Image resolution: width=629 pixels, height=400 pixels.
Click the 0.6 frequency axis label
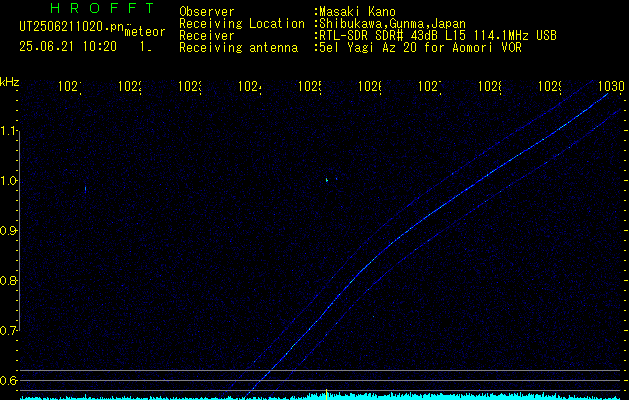click(8, 380)
